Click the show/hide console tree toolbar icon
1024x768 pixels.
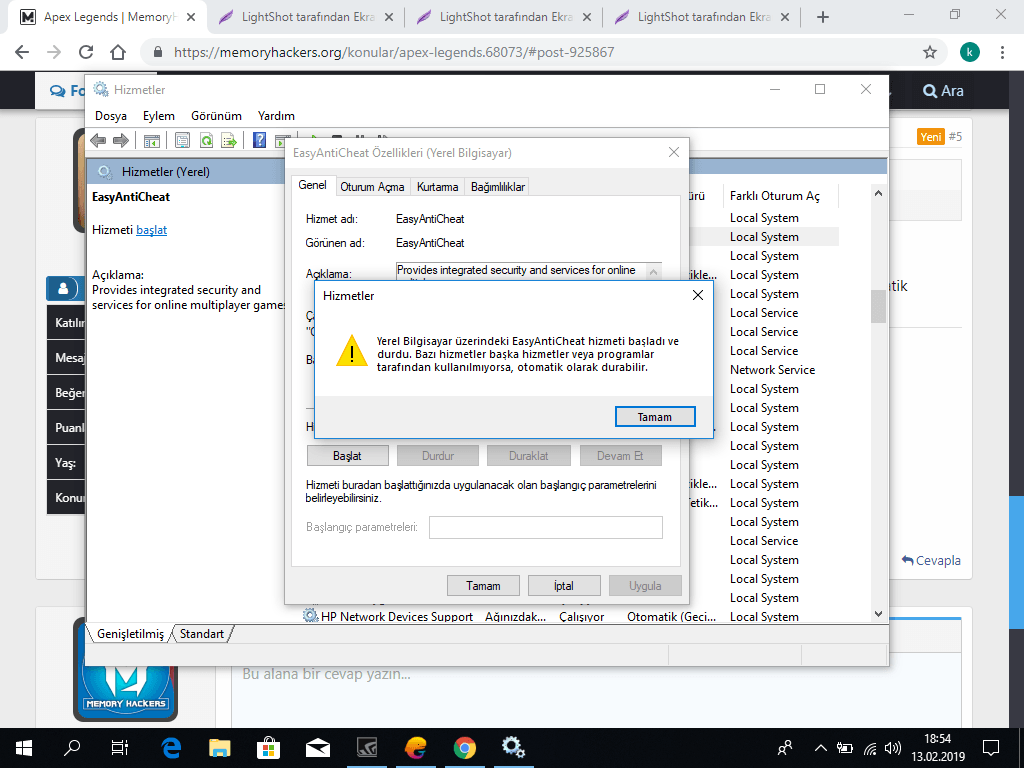pyautogui.click(x=152, y=140)
